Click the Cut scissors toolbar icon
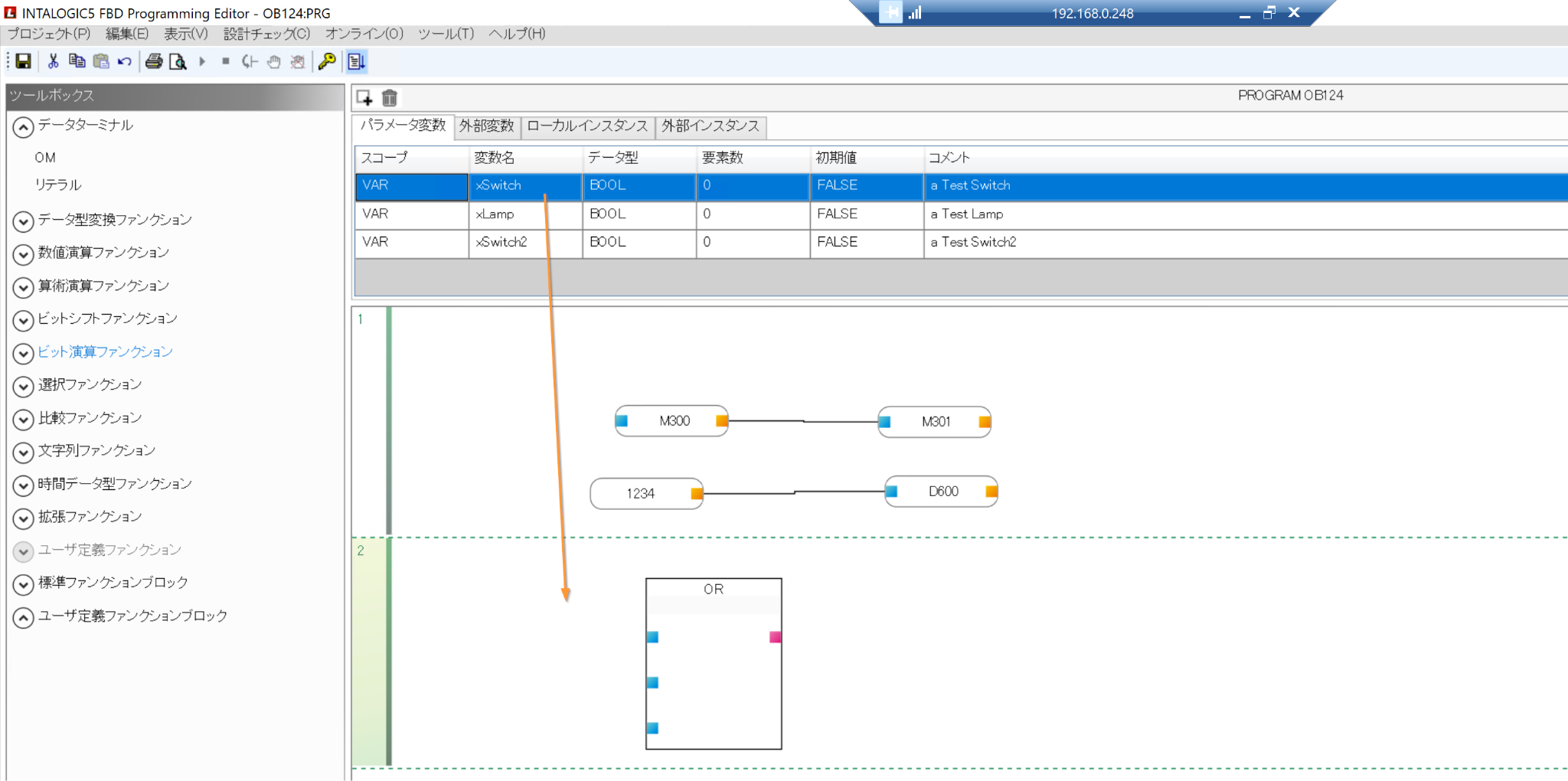The image size is (1568, 781). (53, 61)
